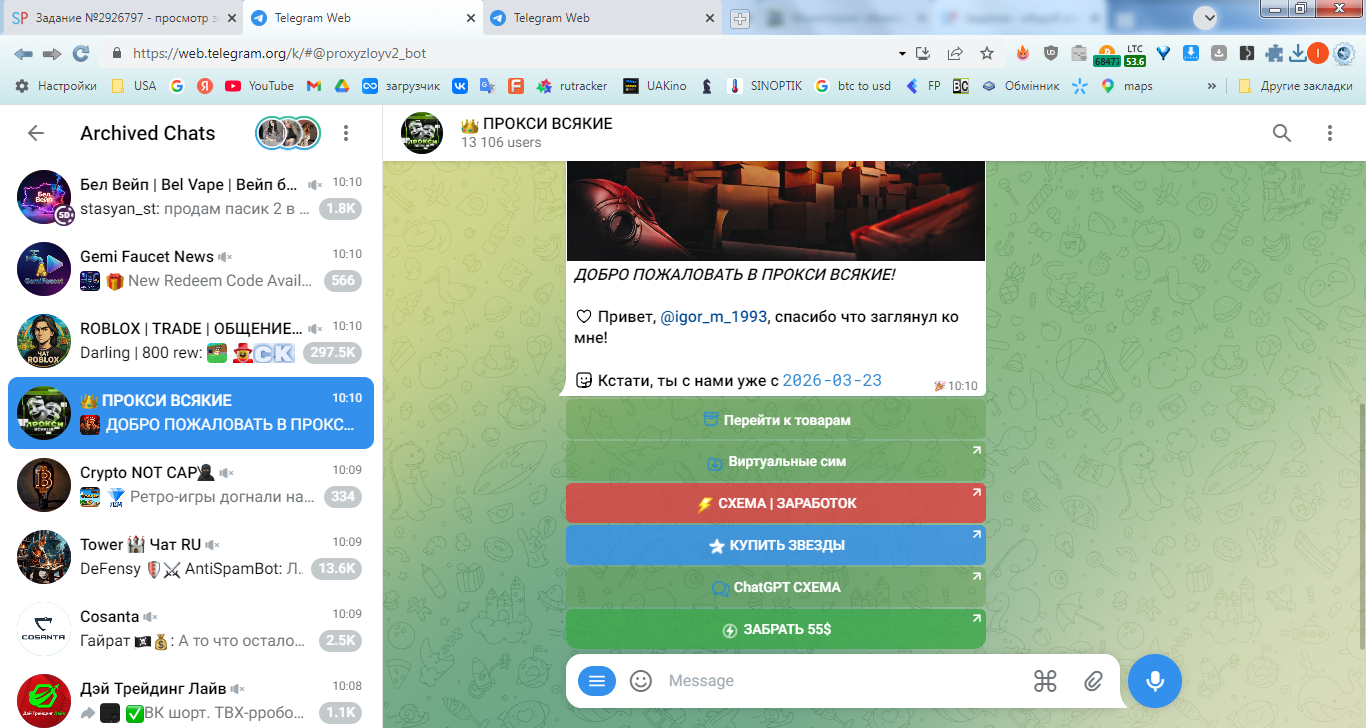Image resolution: width=1366 pixels, height=728 pixels.
Task: Open the USA bookmarks folder
Action: coord(134,86)
